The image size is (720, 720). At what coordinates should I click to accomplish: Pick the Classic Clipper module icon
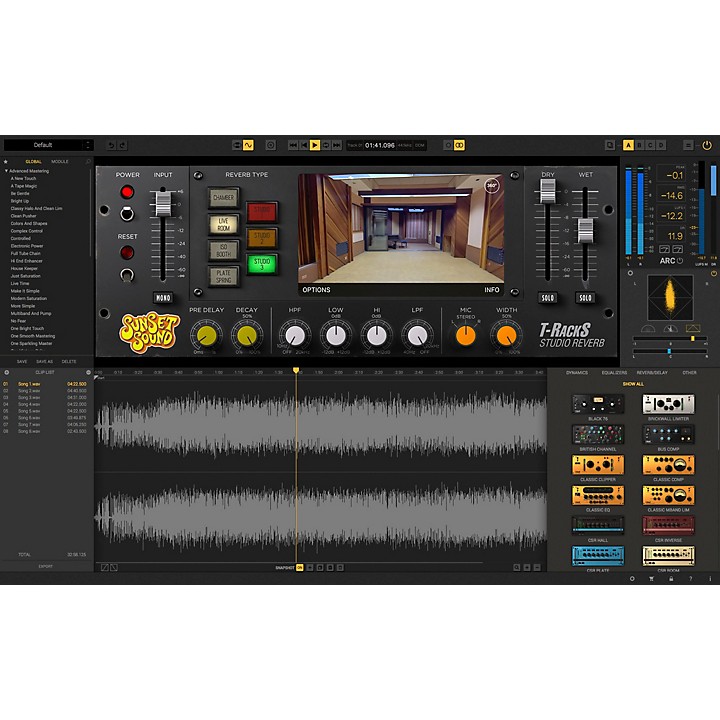[x=598, y=466]
